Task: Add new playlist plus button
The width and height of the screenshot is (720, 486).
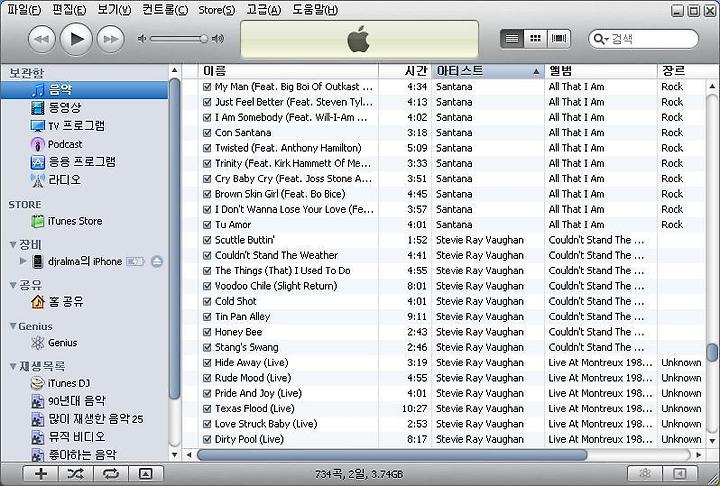Action: tap(40, 474)
